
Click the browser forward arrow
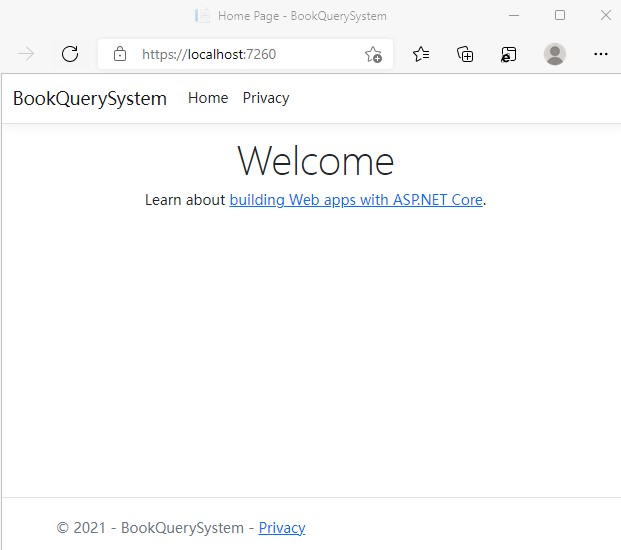pos(26,54)
